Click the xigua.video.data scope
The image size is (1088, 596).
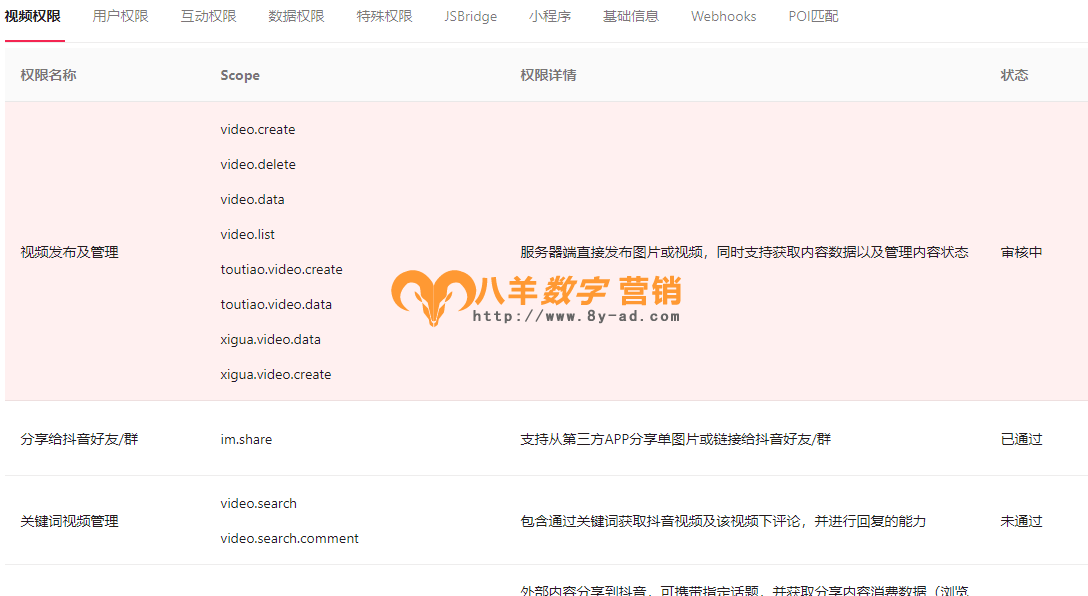pos(271,339)
